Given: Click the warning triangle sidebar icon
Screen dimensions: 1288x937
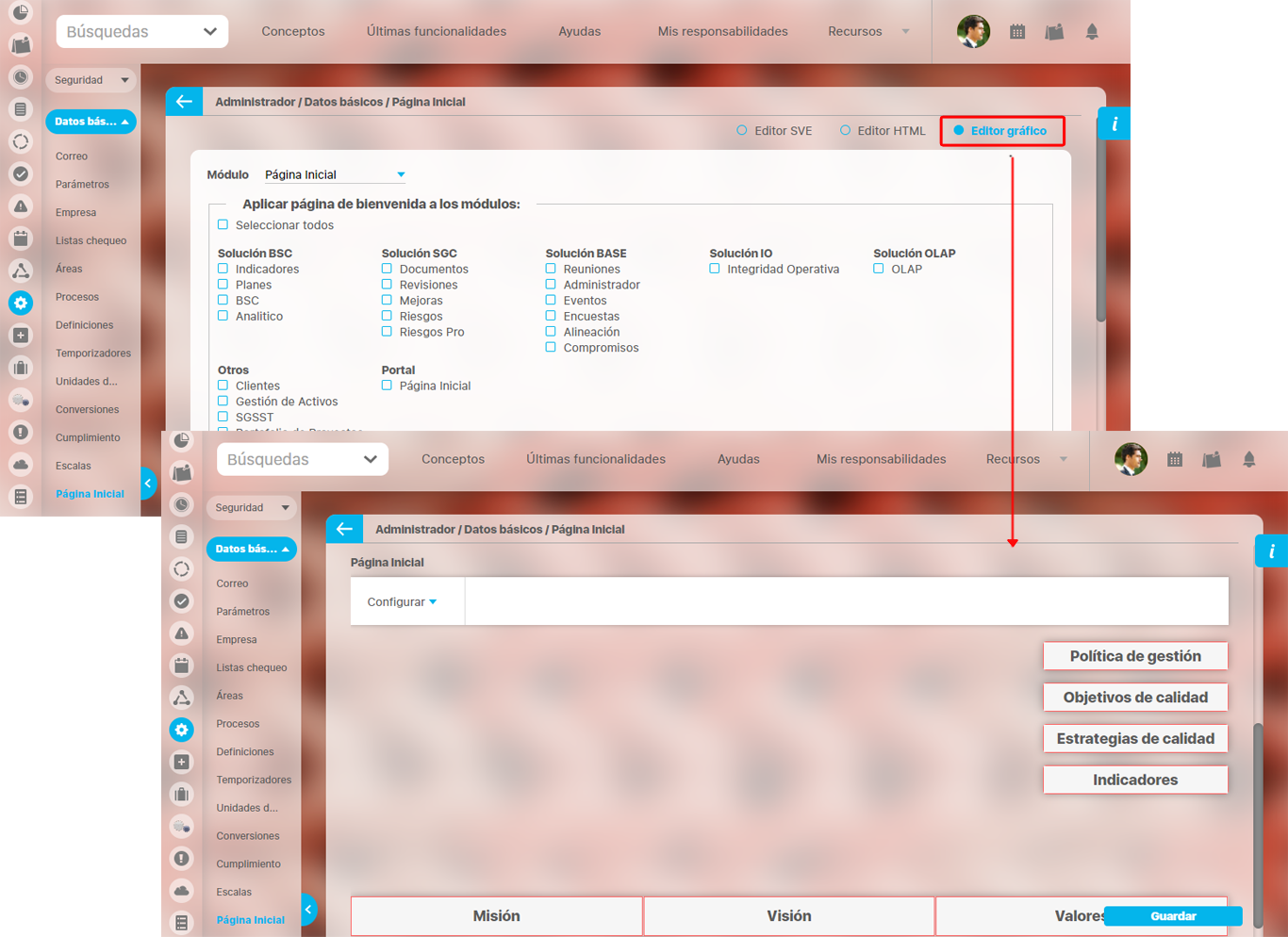Looking at the screenshot, I should point(21,206).
